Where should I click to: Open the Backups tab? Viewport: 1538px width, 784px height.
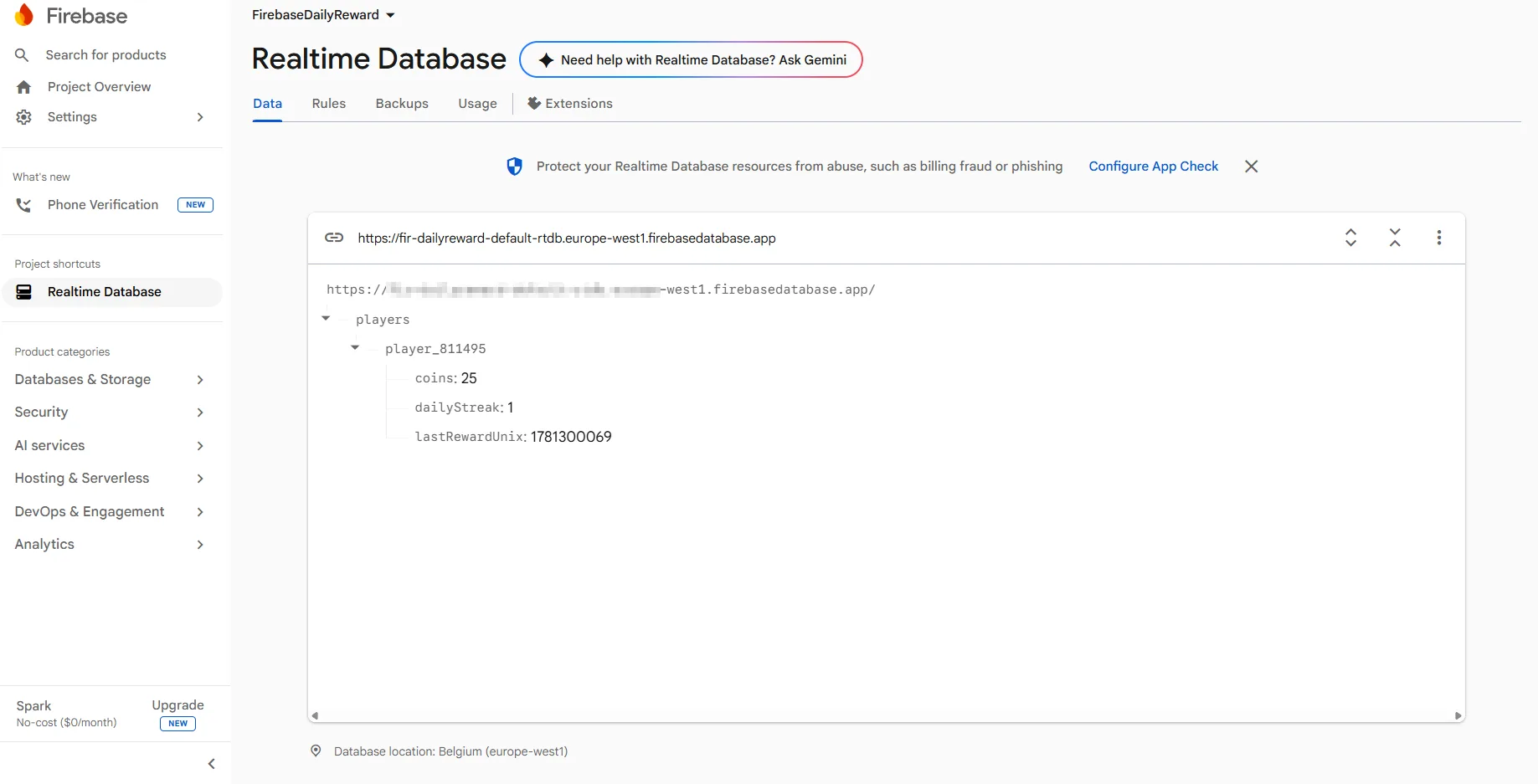[402, 104]
